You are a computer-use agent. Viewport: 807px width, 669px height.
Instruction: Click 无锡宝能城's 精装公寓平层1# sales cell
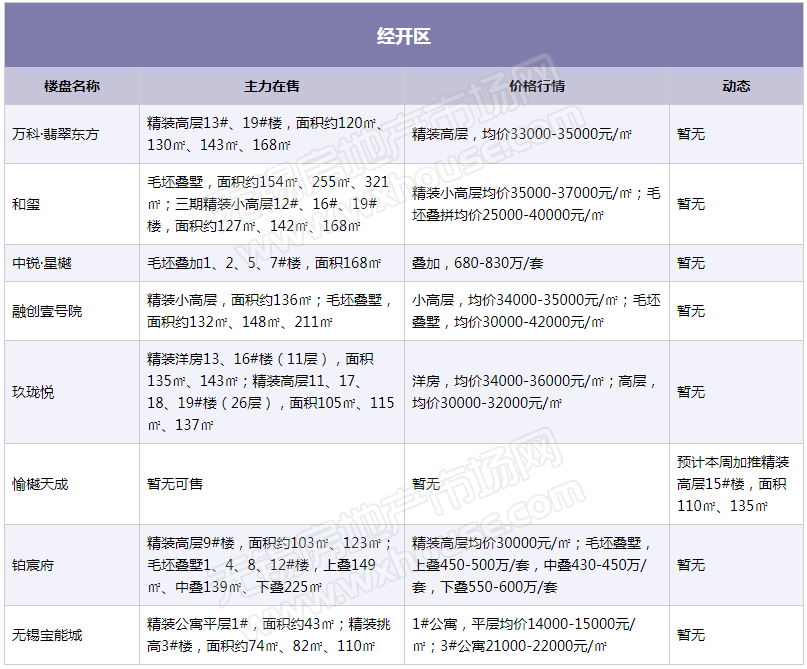coord(269,635)
